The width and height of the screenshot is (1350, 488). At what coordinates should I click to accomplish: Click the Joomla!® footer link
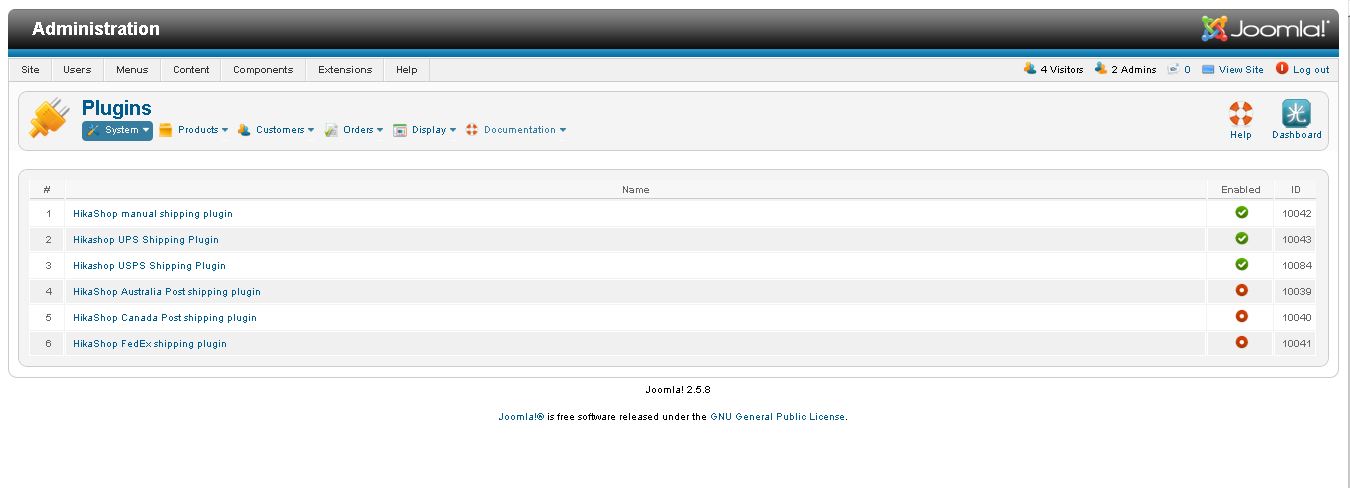(x=521, y=417)
